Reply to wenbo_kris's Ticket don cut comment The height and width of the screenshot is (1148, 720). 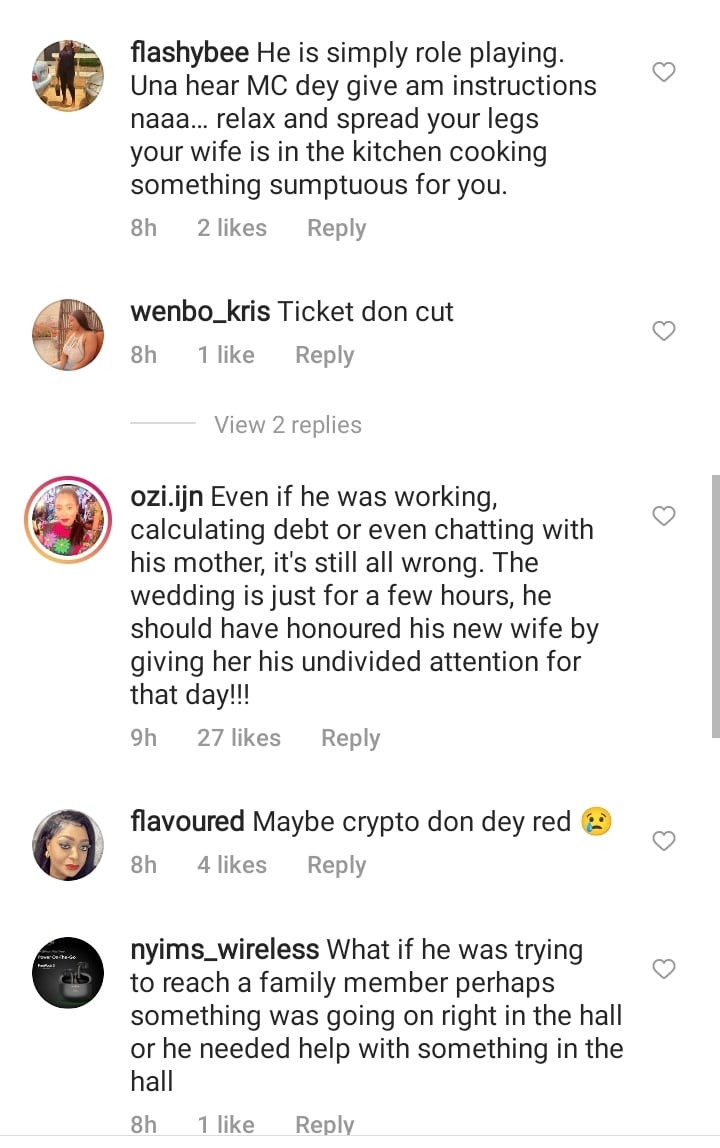(324, 355)
